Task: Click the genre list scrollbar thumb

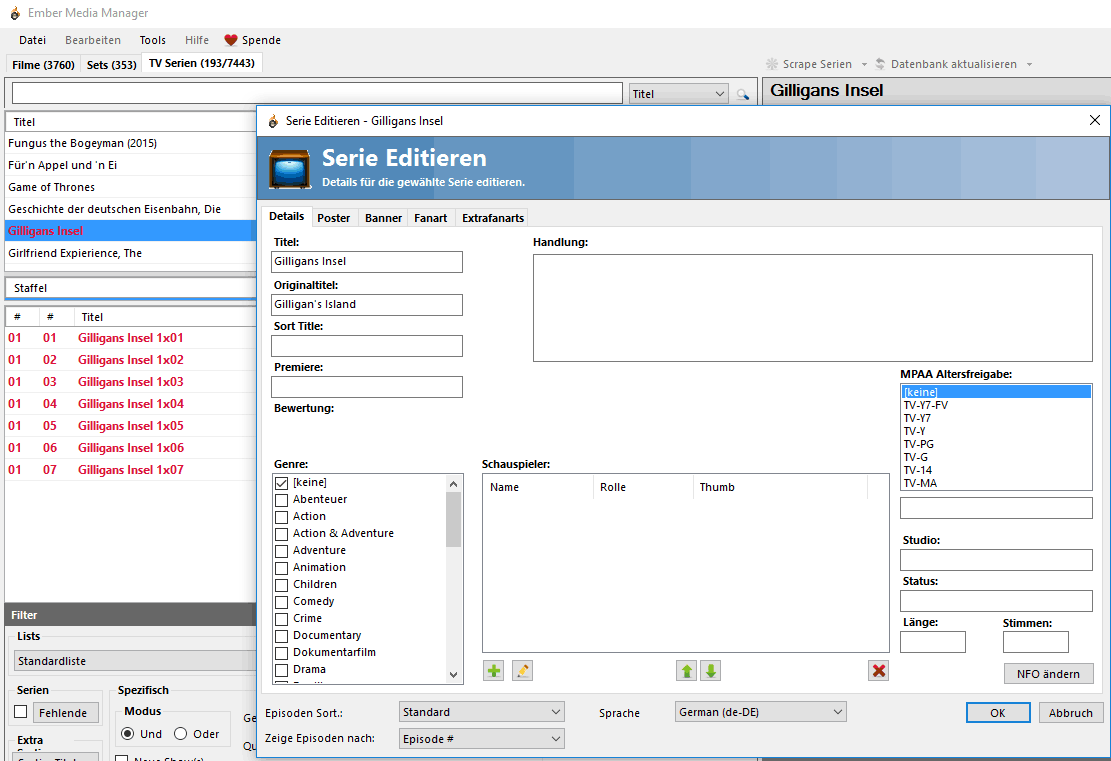Action: tap(453, 519)
